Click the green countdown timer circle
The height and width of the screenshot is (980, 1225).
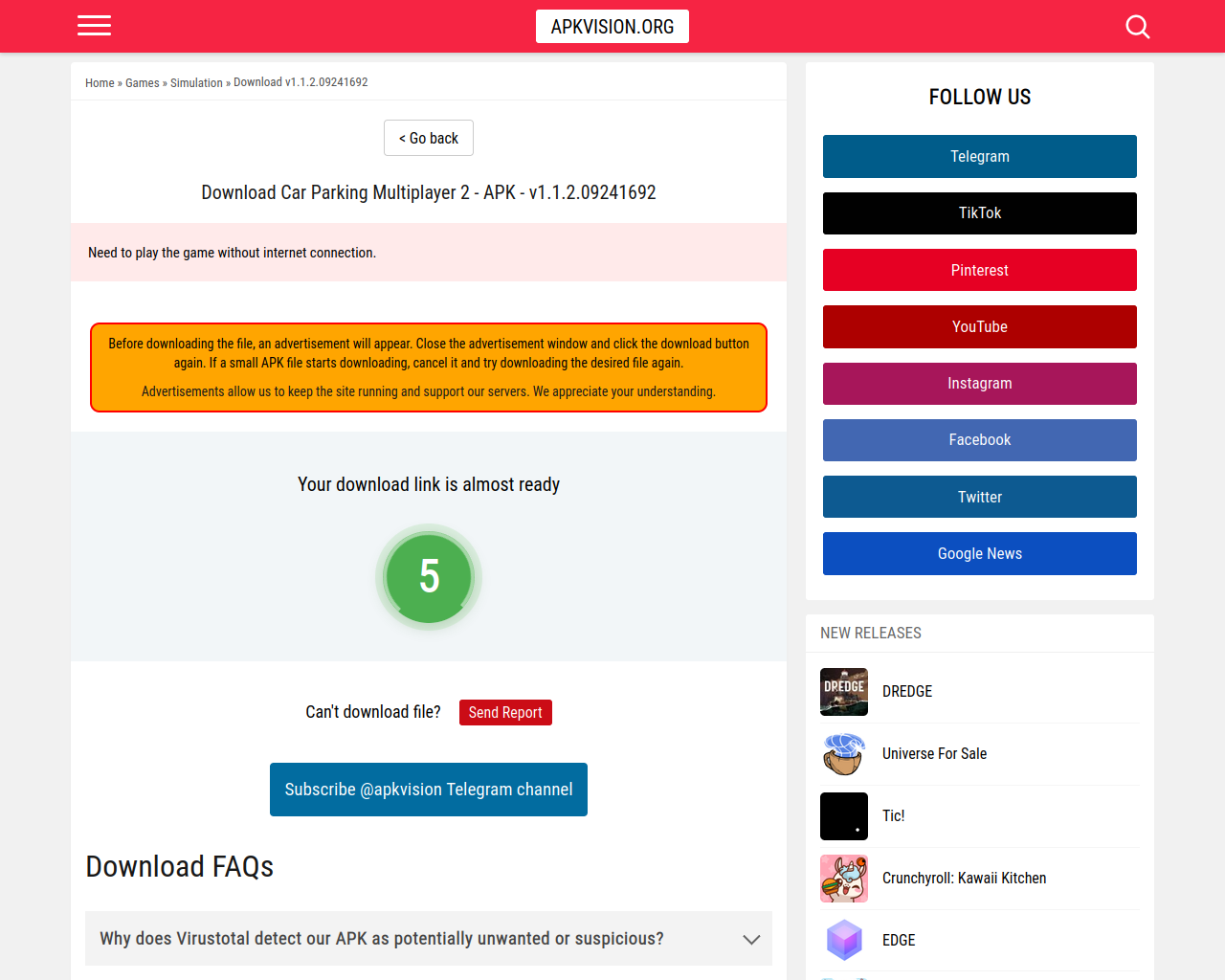click(x=429, y=577)
